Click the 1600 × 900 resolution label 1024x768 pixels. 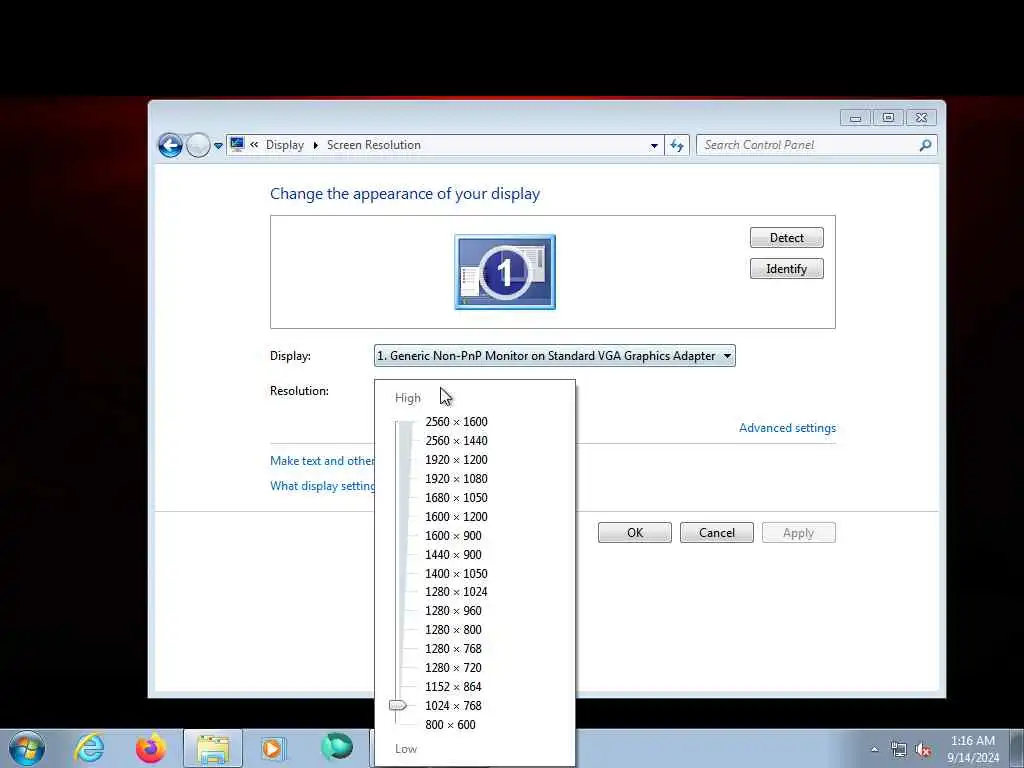(x=453, y=536)
